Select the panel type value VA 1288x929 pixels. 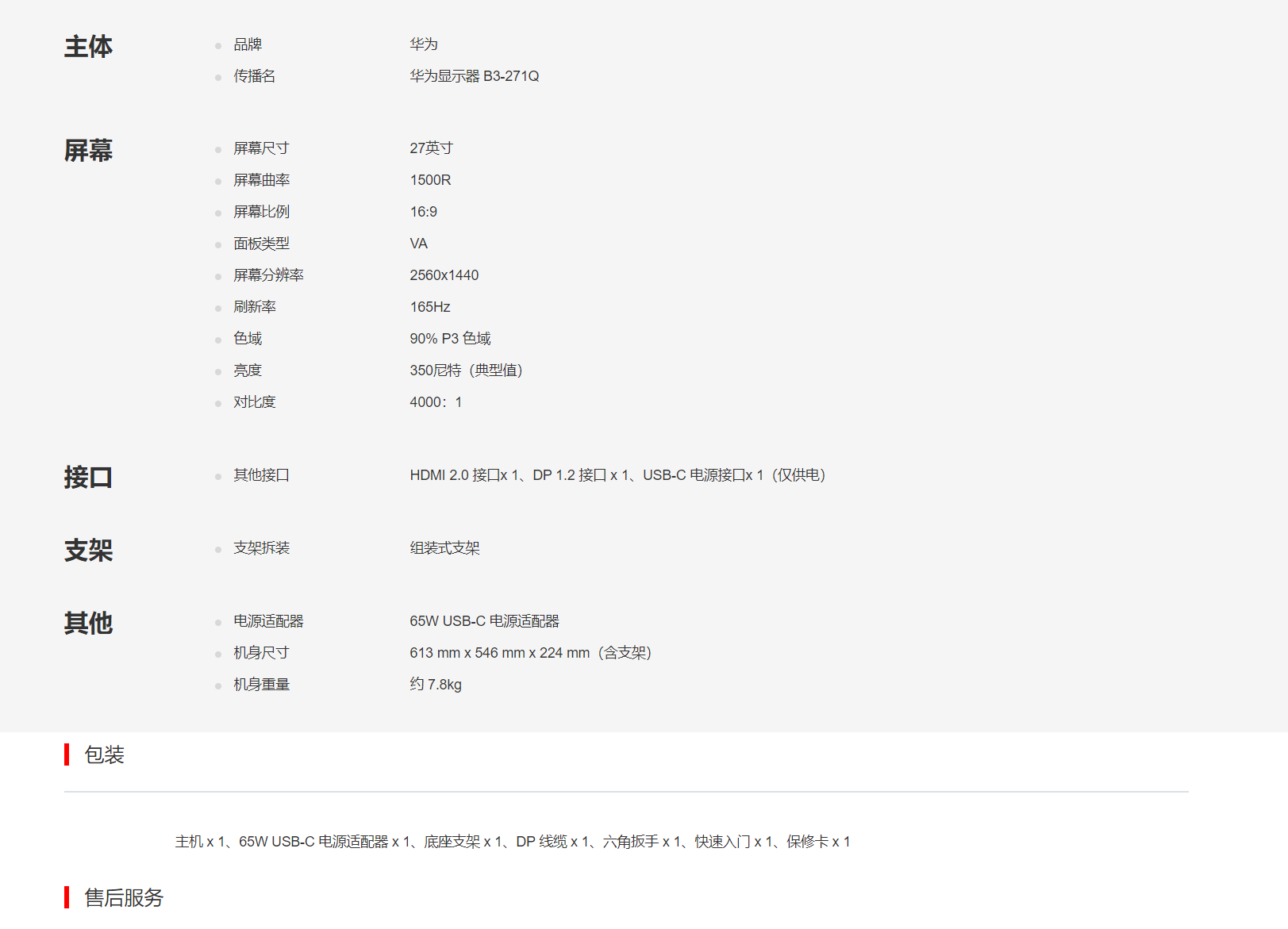(419, 244)
